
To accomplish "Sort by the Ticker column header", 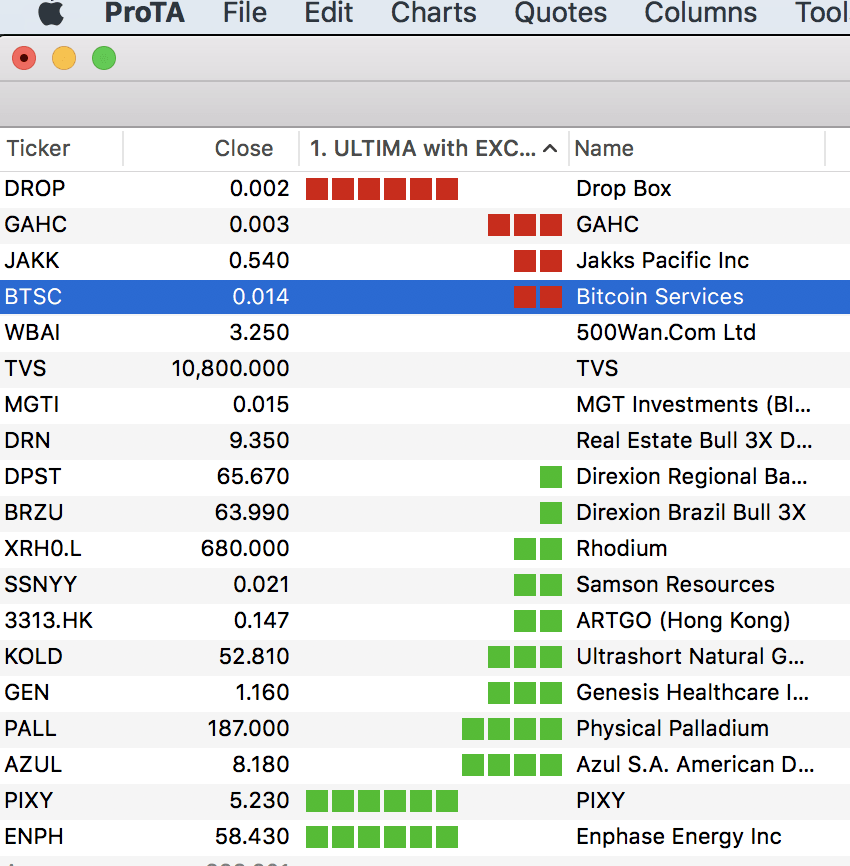I will point(39,149).
